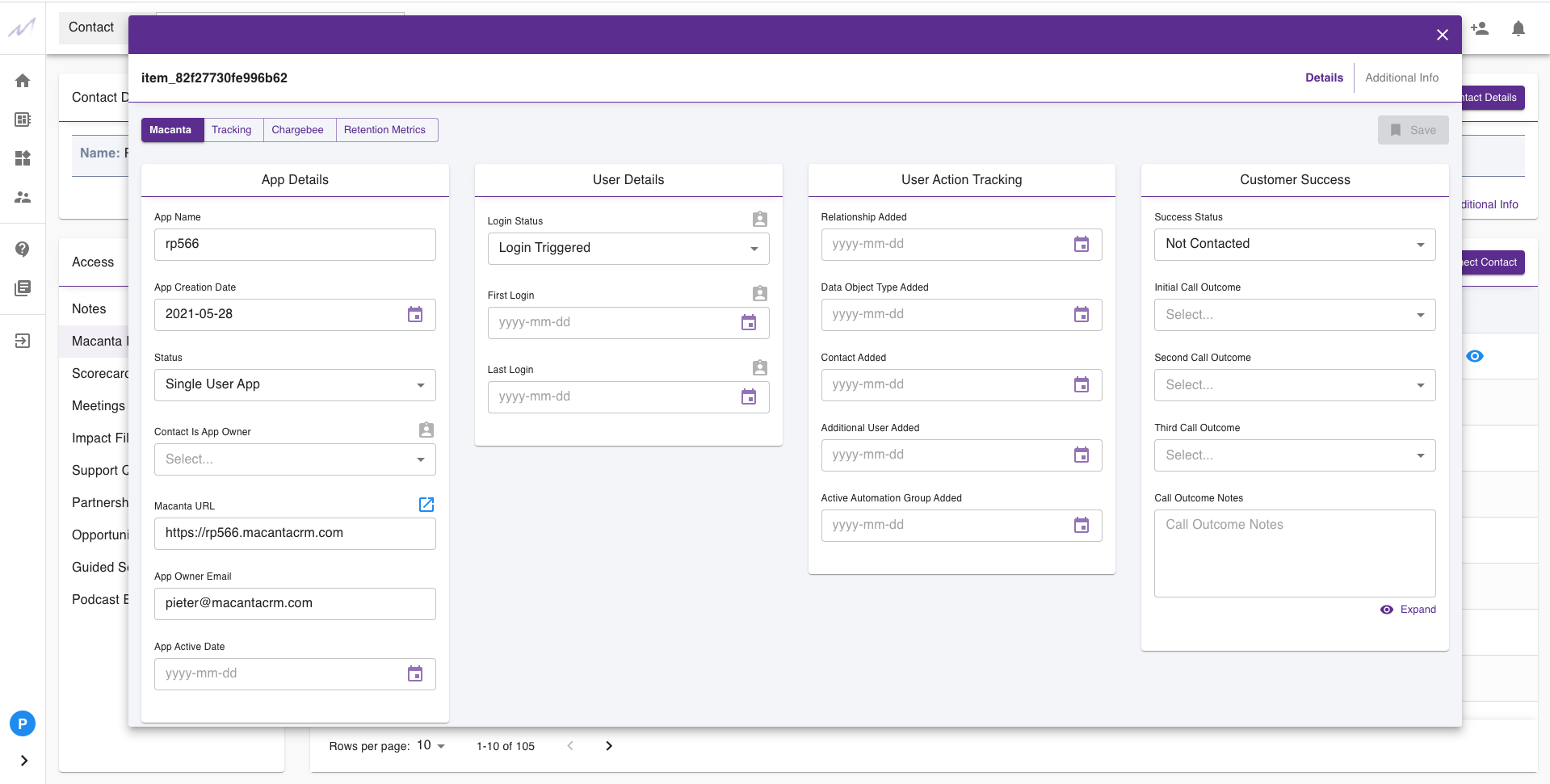Open the Macanta URL external link icon
This screenshot has height=784, width=1550.
click(426, 505)
